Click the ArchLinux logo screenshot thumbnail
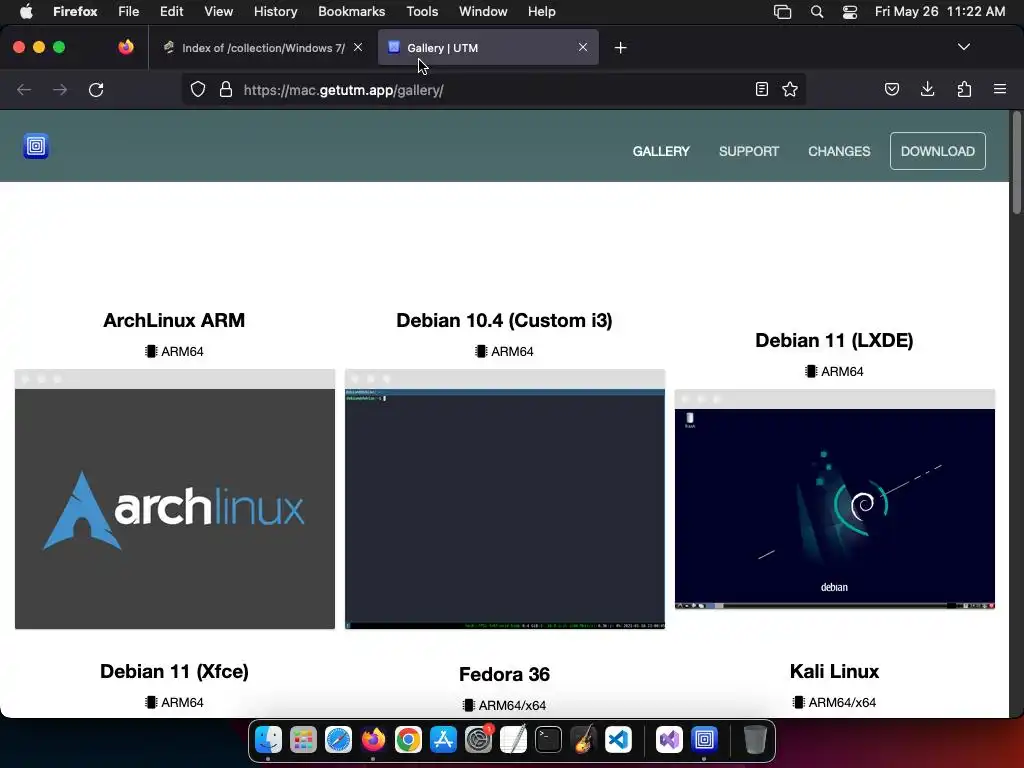This screenshot has height=768, width=1024. pyautogui.click(x=175, y=499)
